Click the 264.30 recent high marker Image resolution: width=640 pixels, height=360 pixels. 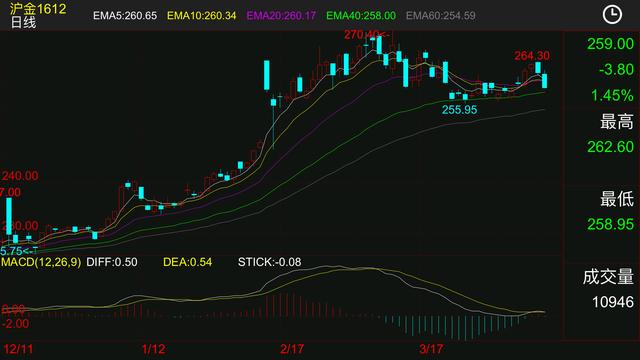pyautogui.click(x=532, y=56)
